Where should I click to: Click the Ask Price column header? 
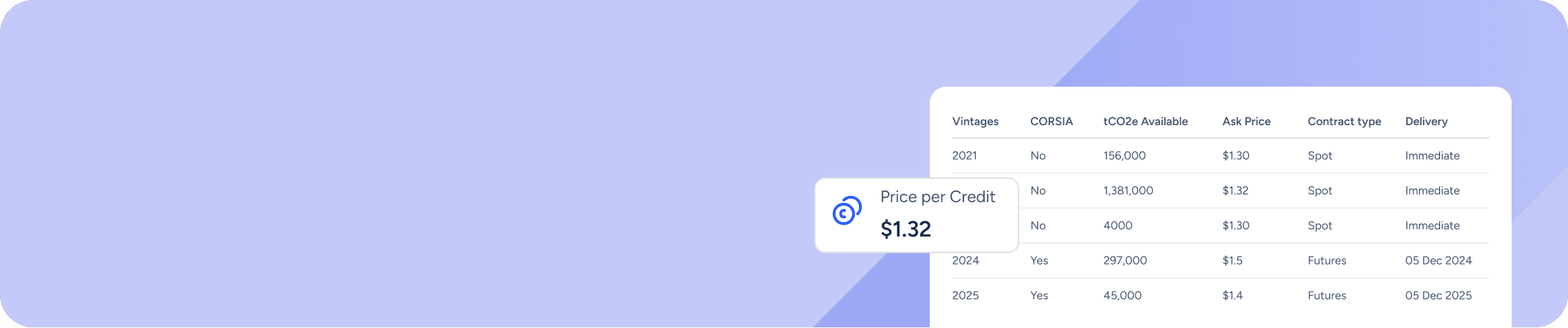(1246, 122)
